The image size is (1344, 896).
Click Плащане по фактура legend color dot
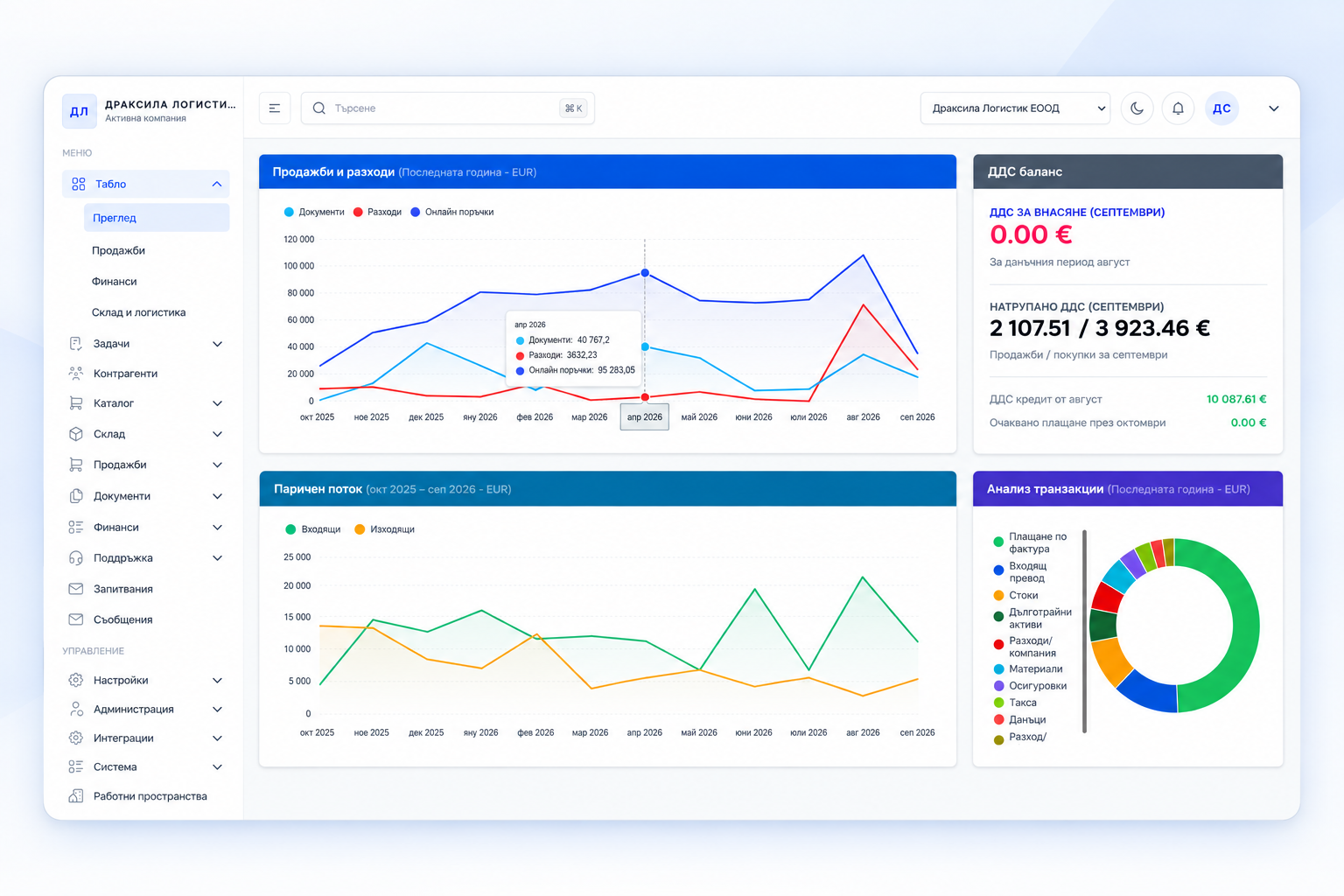point(998,542)
